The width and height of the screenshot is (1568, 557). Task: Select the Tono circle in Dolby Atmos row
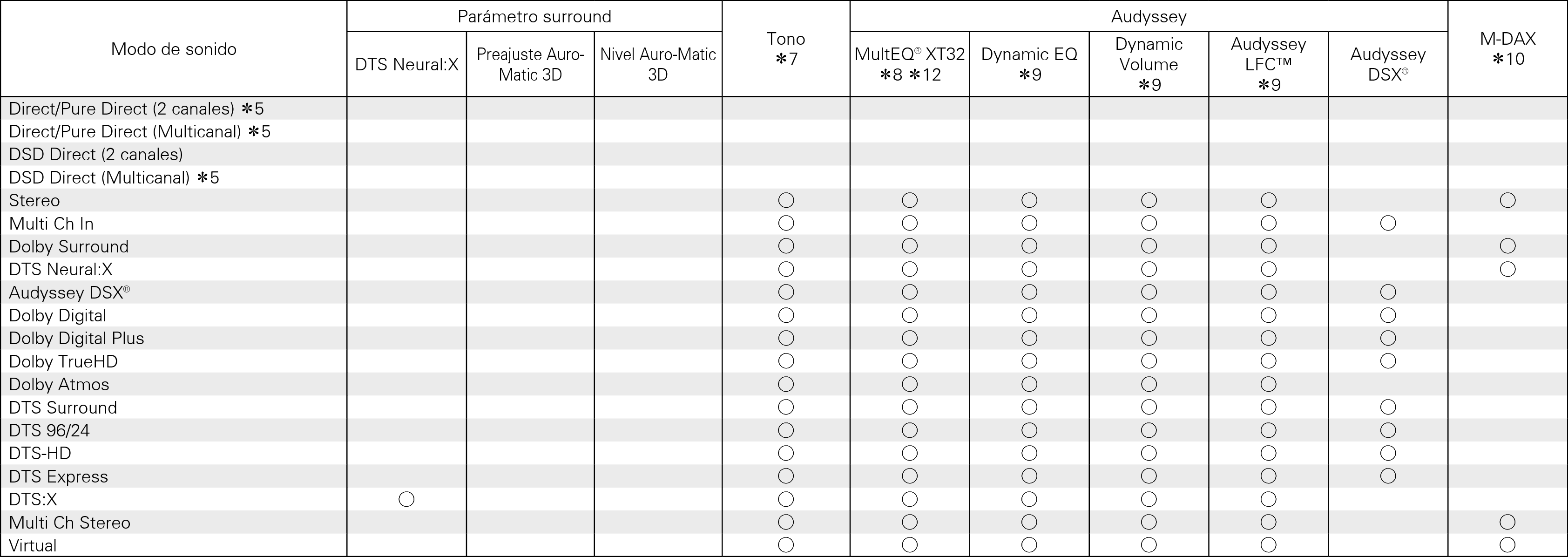tap(786, 384)
